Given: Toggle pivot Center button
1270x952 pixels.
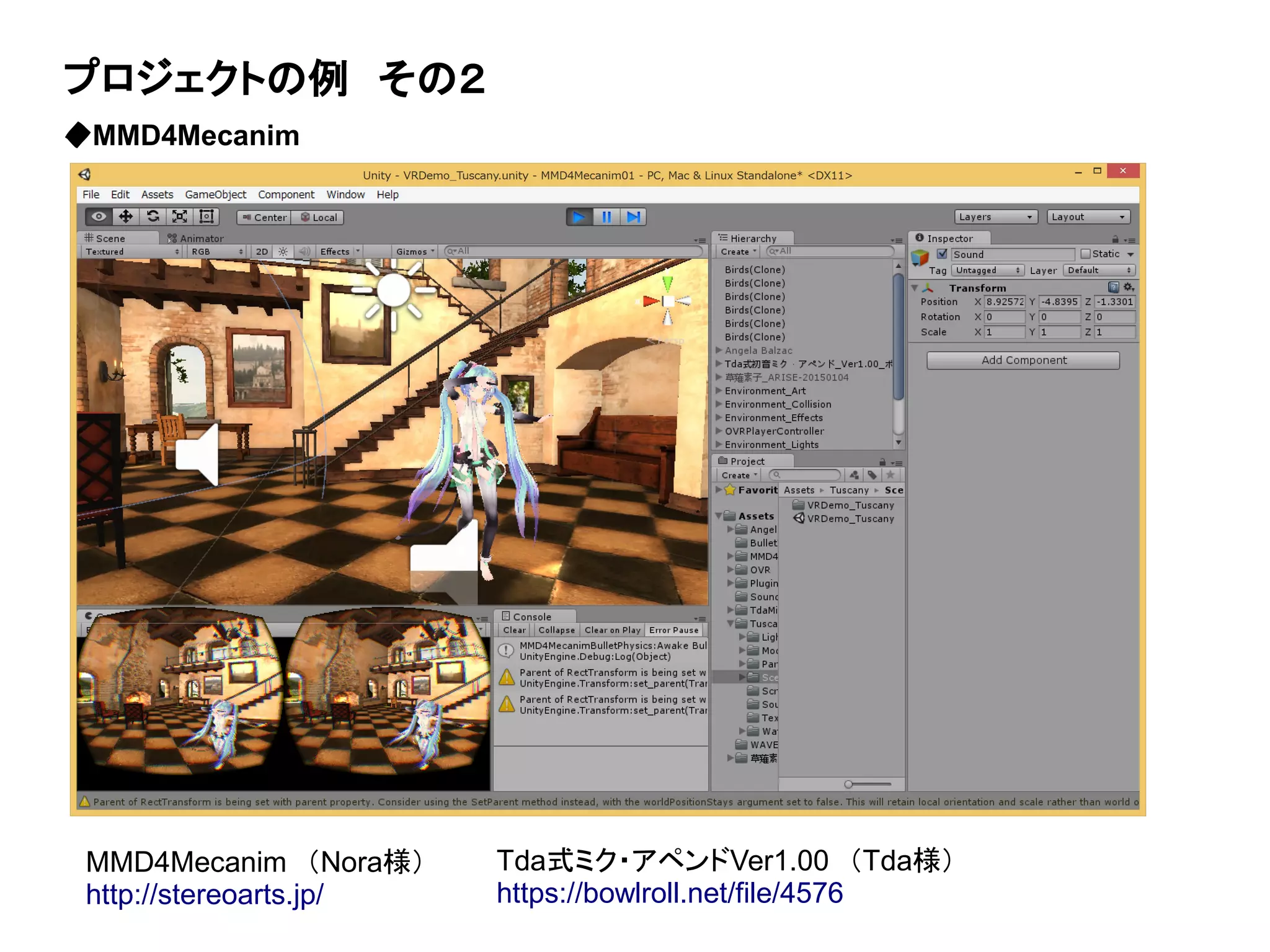Looking at the screenshot, I should tap(264, 218).
